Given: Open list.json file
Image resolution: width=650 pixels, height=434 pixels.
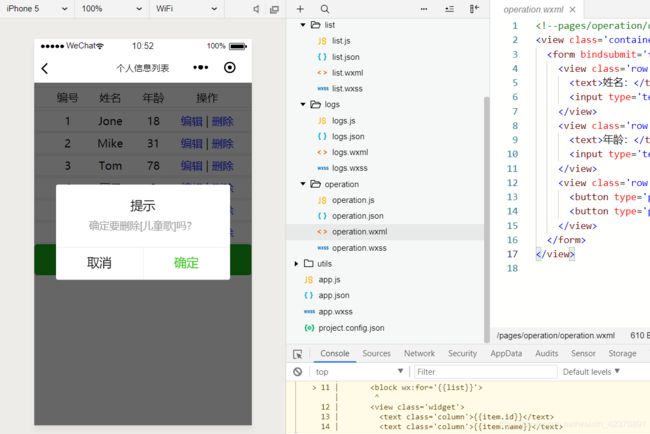Looking at the screenshot, I should coord(345,57).
